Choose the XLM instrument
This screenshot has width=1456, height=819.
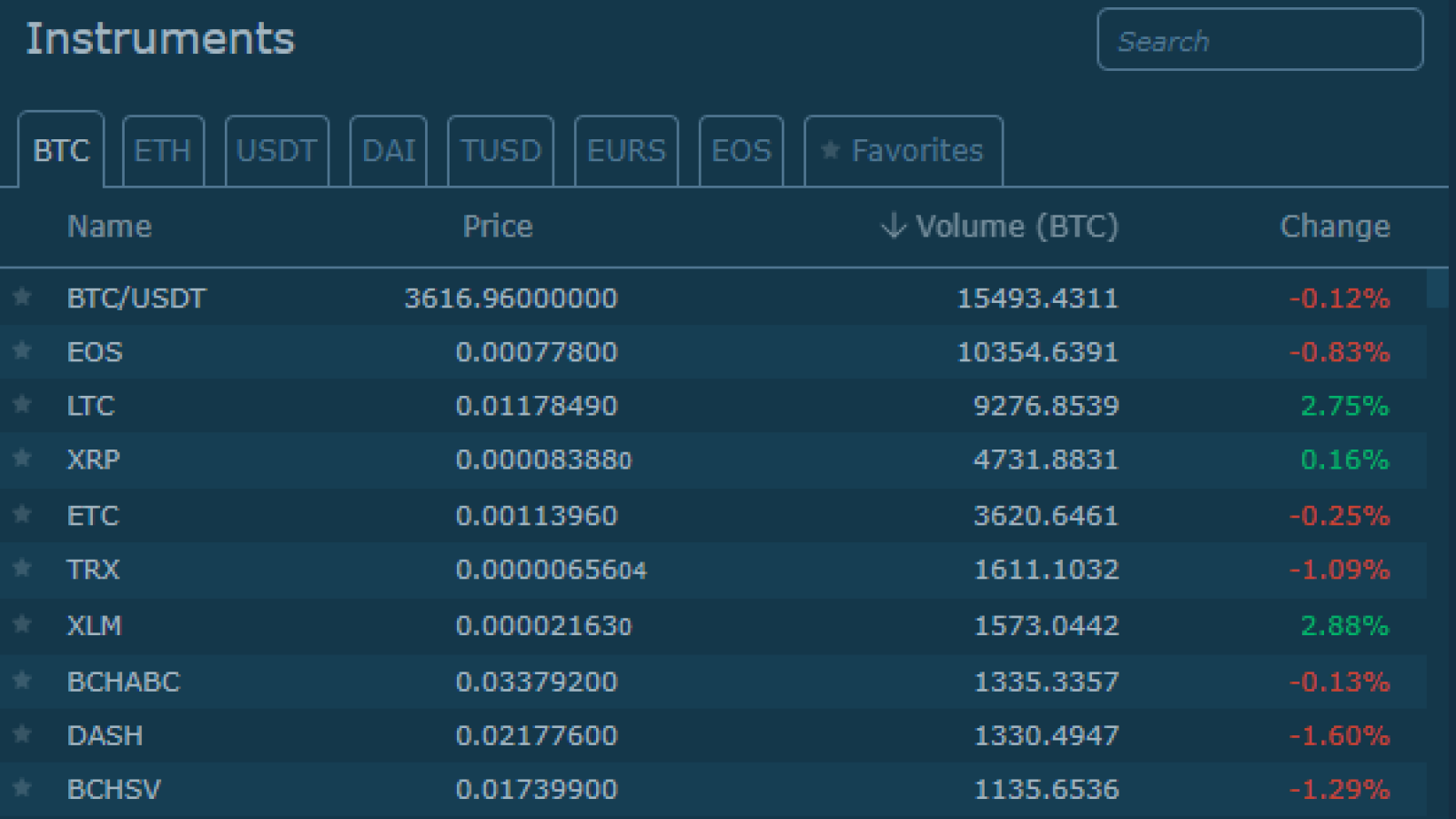(x=95, y=626)
